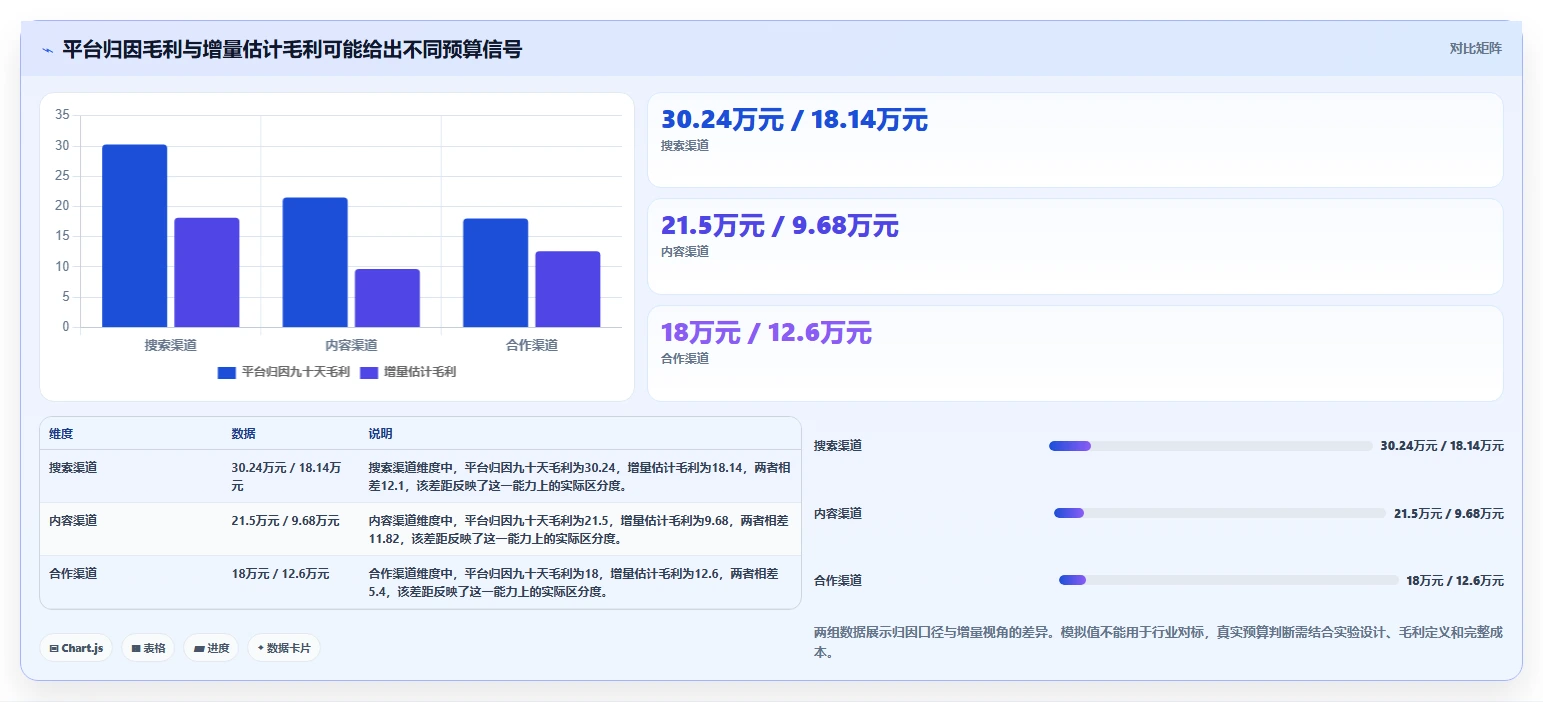Click the 内容渠道 label left of its progress bar
Image resolution: width=1543 pixels, height=702 pixels.
tap(838, 513)
